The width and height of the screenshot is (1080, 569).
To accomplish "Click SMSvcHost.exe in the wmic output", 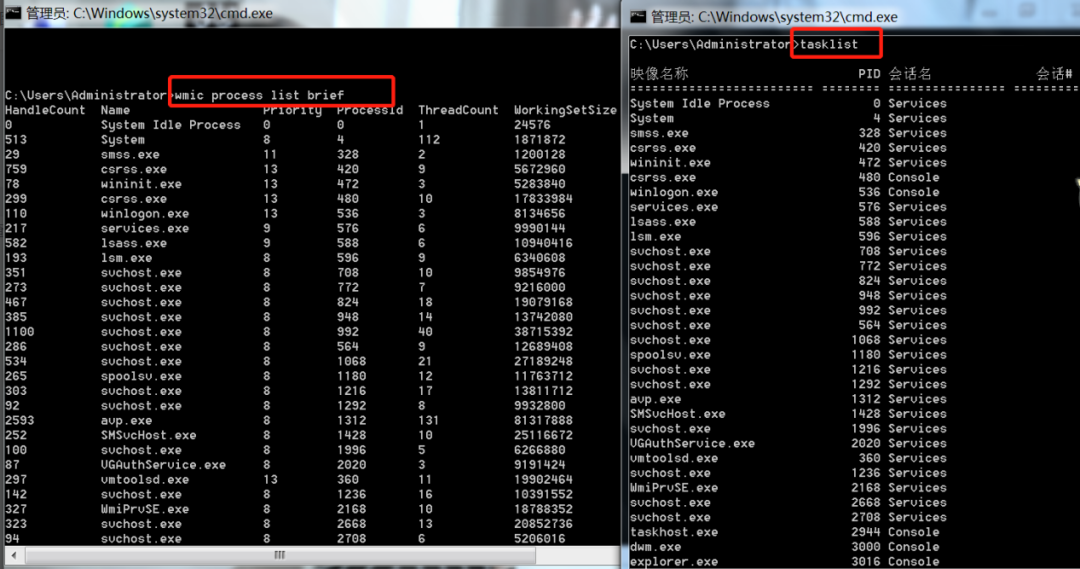I will coord(147,435).
